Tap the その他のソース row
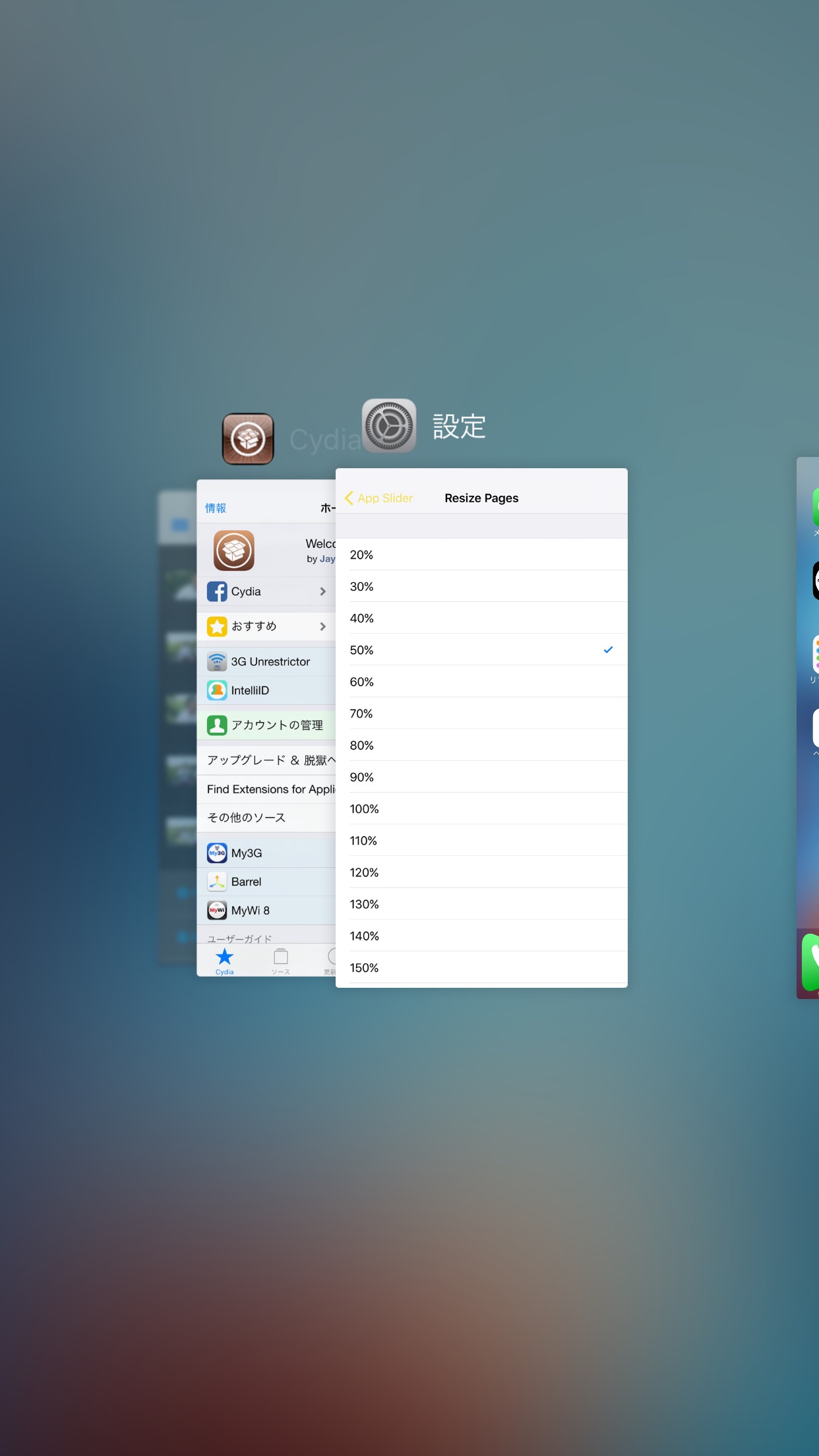Image resolution: width=819 pixels, height=1456 pixels. point(266,818)
